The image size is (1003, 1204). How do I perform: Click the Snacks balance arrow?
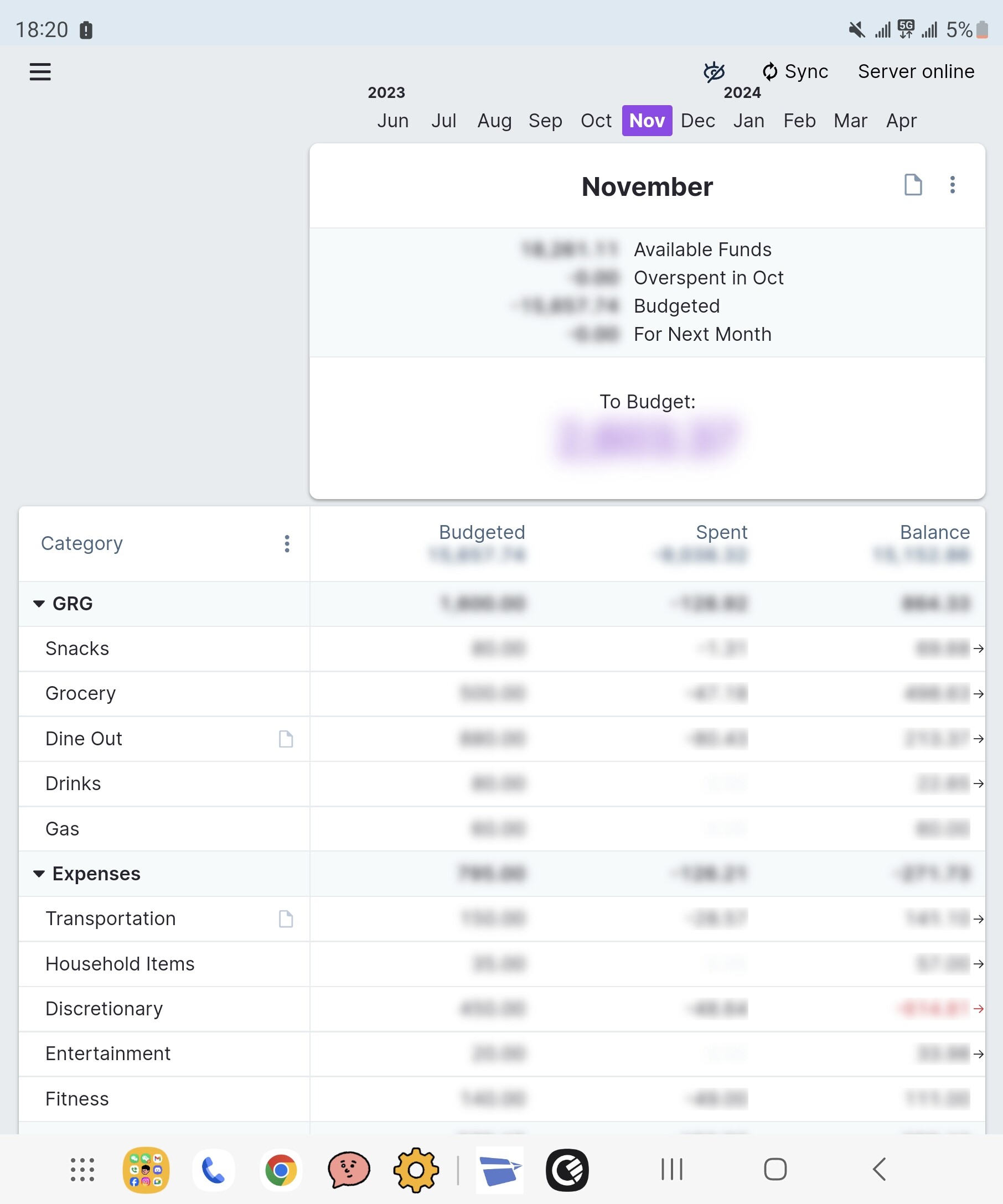pyautogui.click(x=978, y=648)
